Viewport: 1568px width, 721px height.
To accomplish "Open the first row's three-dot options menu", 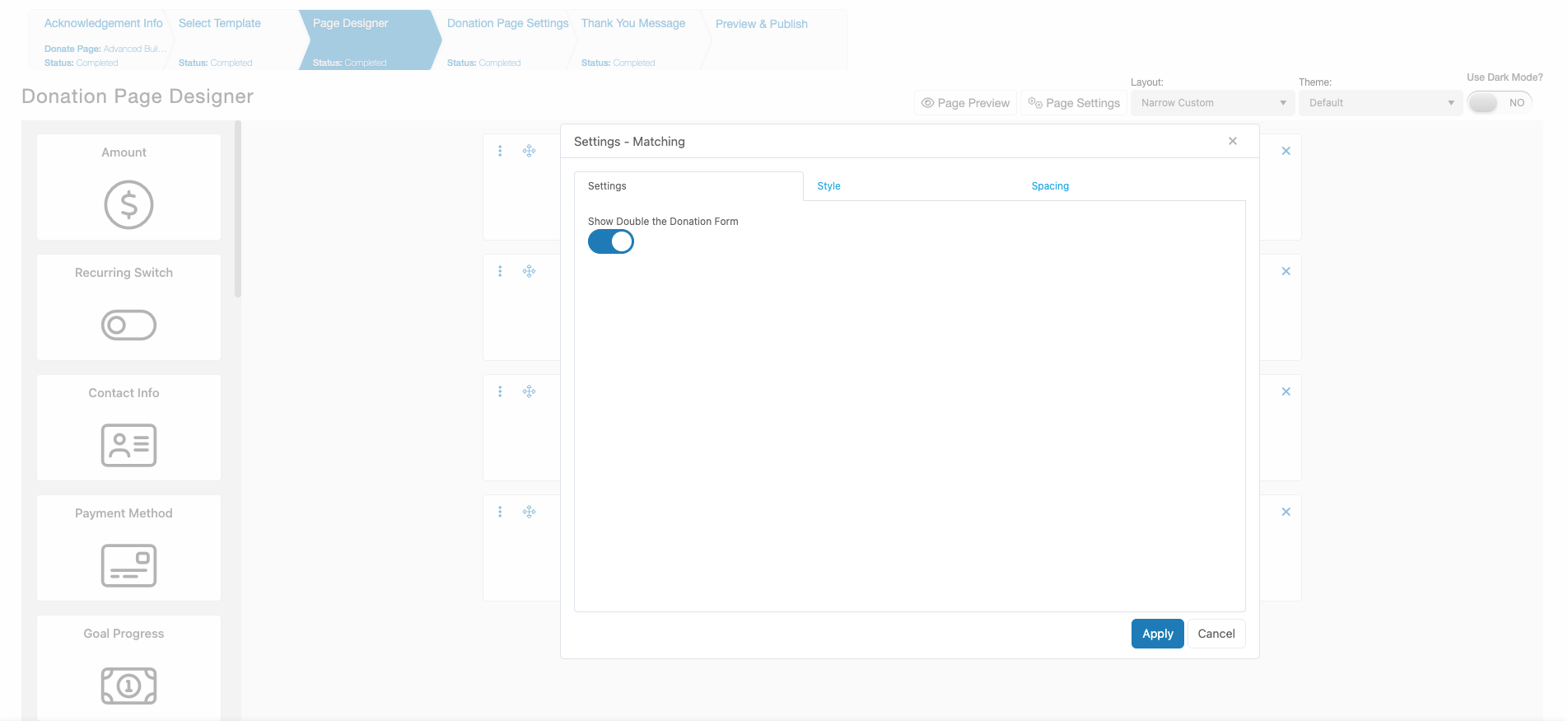I will pos(500,151).
